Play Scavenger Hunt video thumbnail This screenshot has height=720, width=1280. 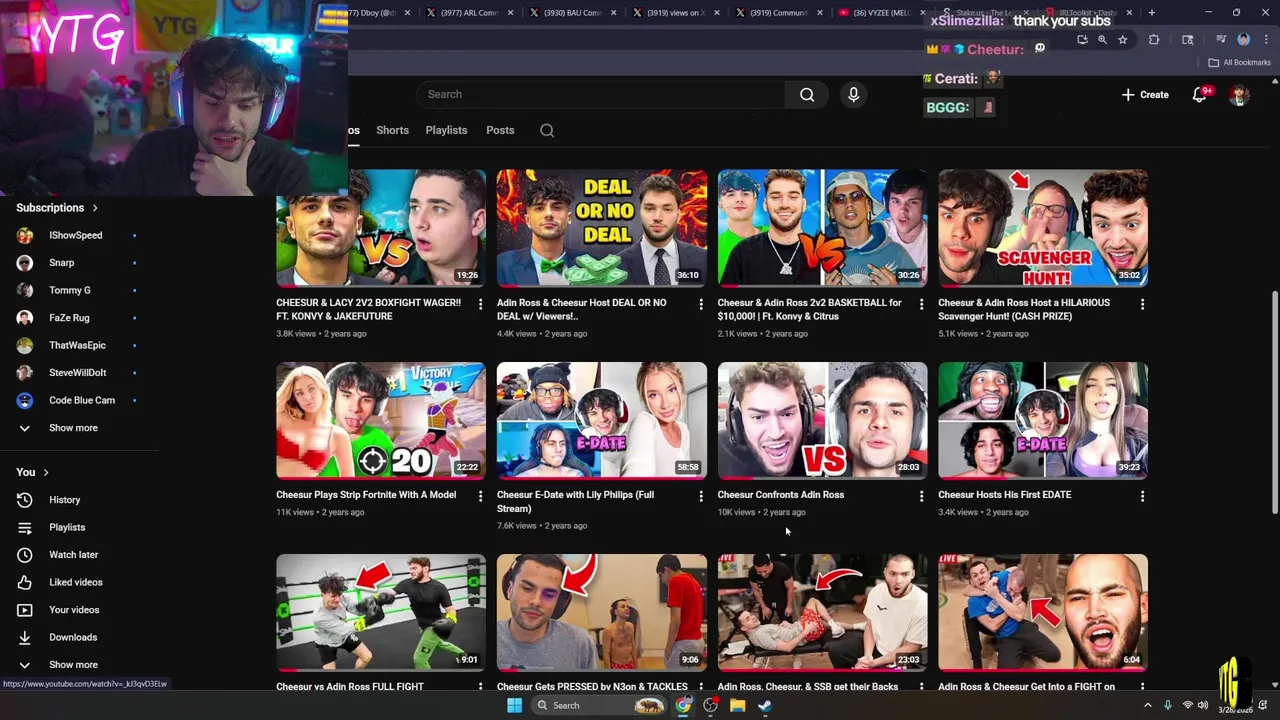(1043, 228)
